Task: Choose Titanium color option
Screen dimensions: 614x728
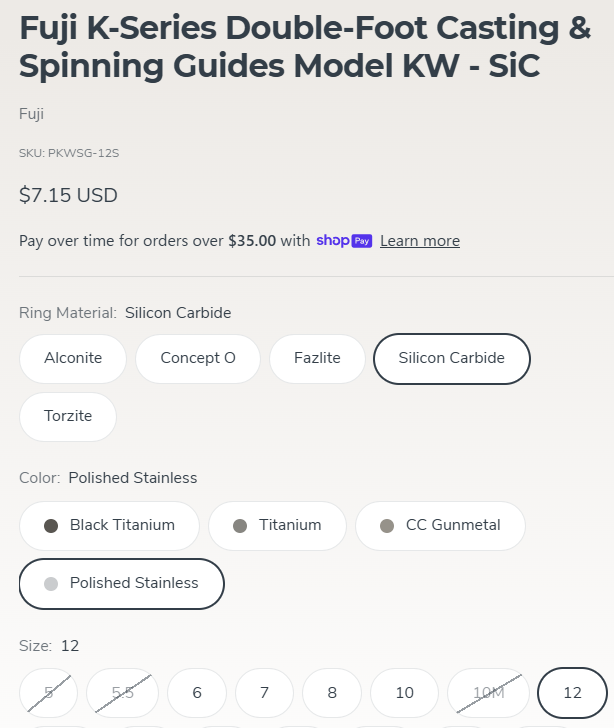Action: pos(277,526)
